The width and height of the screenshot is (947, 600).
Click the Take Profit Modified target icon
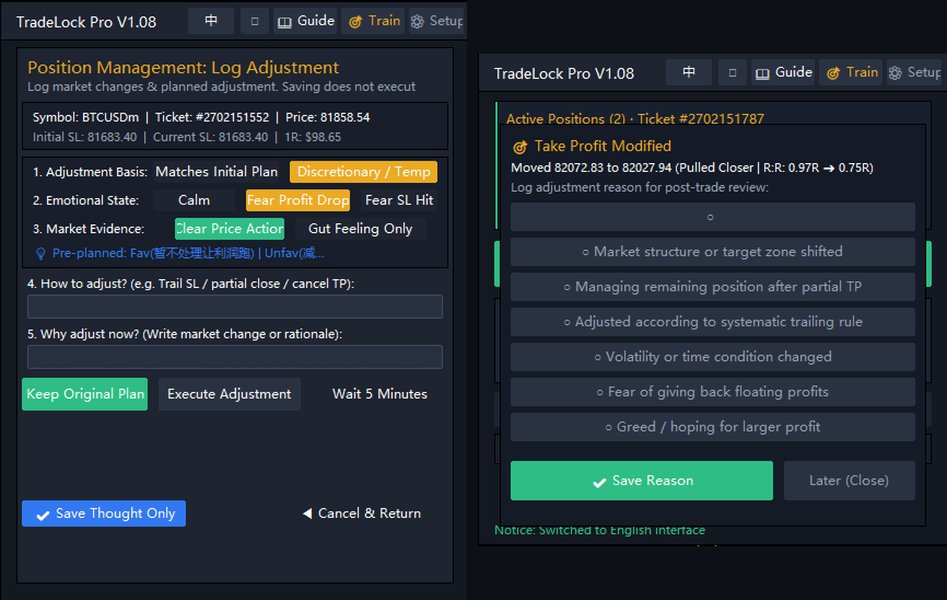(x=520, y=147)
